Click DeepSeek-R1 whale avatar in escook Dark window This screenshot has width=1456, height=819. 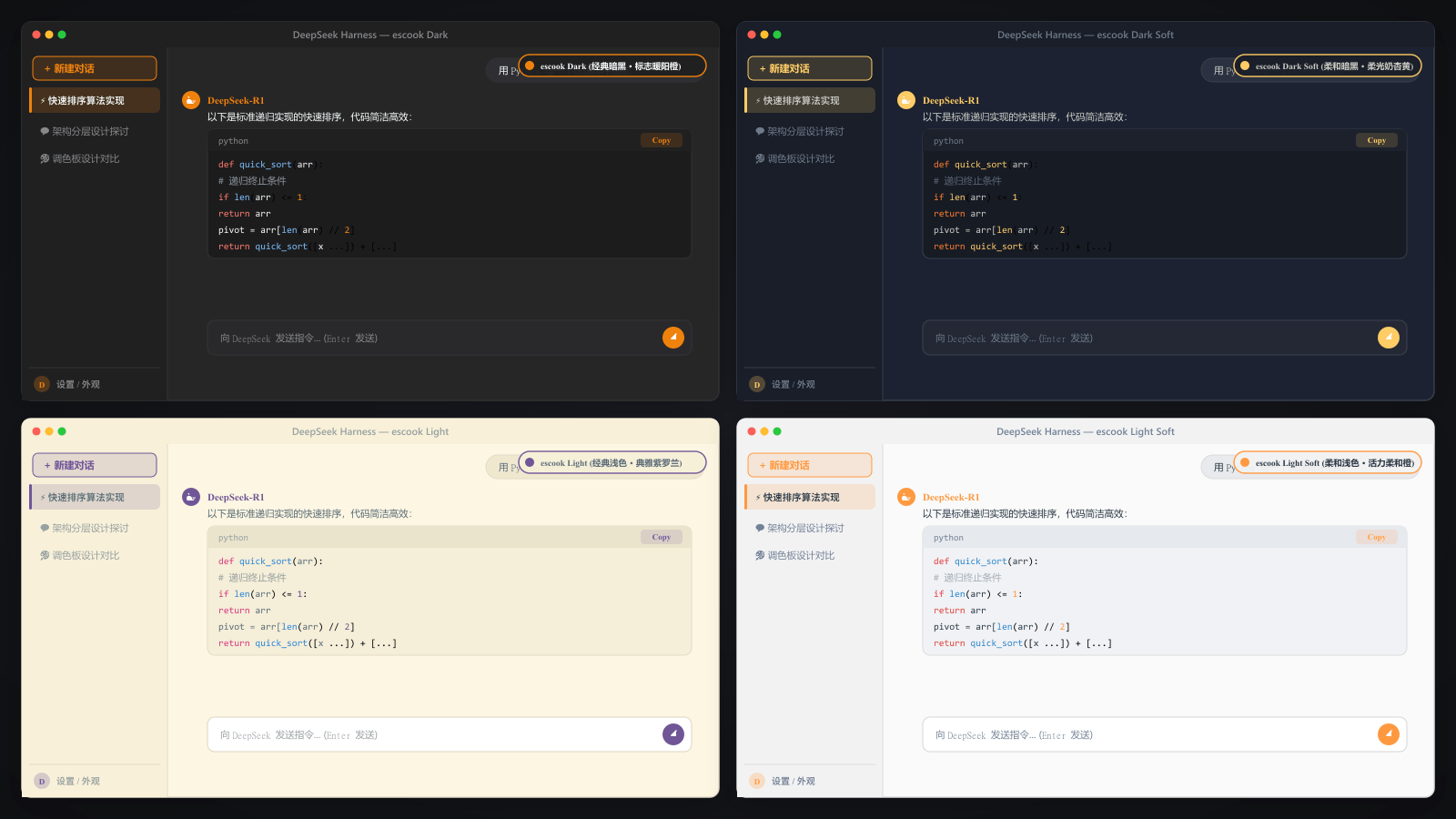191,100
